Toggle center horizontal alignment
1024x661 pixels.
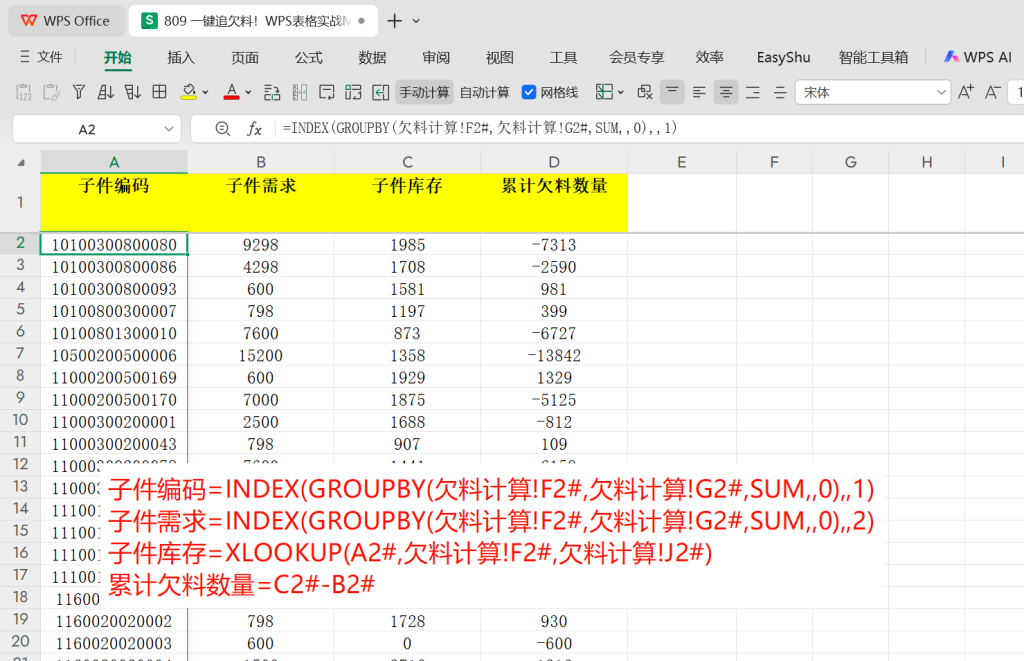726,92
